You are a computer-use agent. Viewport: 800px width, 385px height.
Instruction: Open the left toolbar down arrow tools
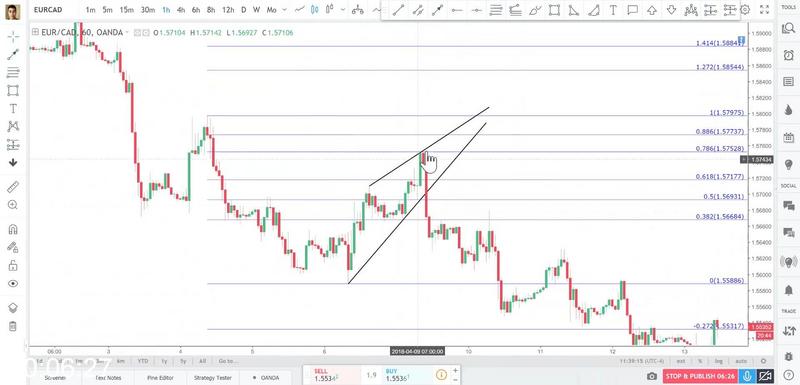tap(13, 163)
